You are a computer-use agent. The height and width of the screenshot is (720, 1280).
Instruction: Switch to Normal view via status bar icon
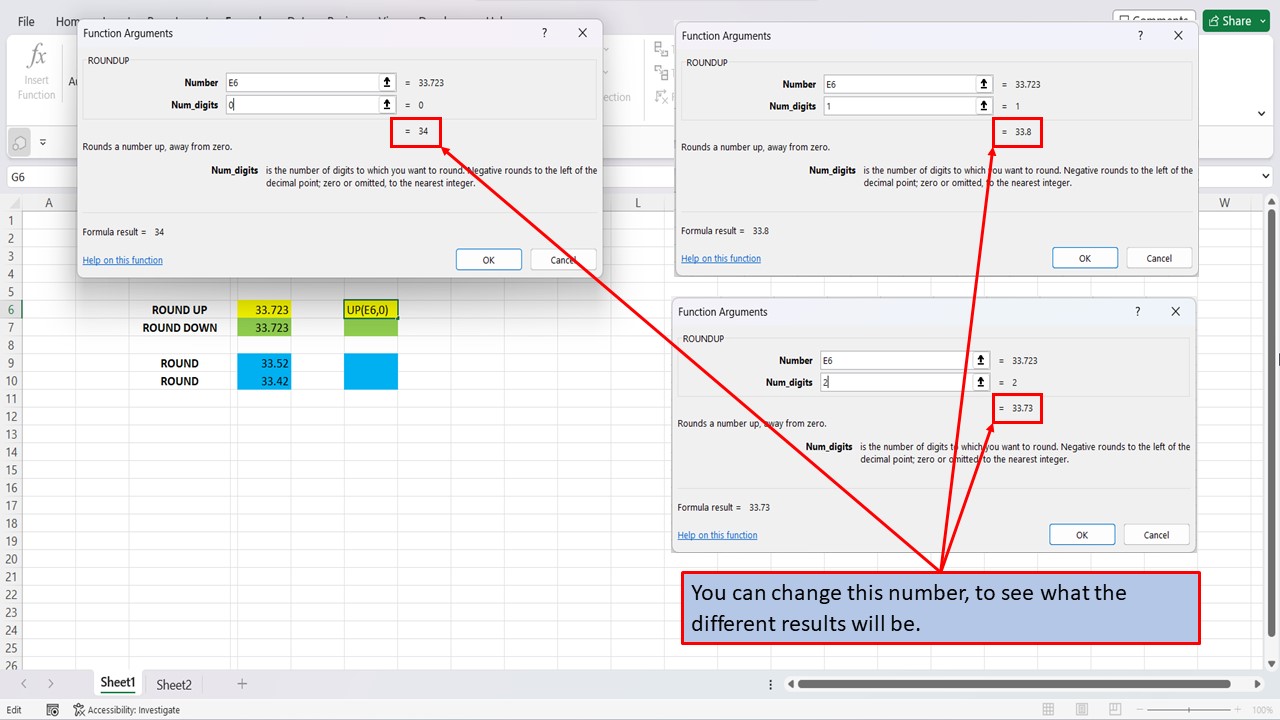pos(1048,708)
